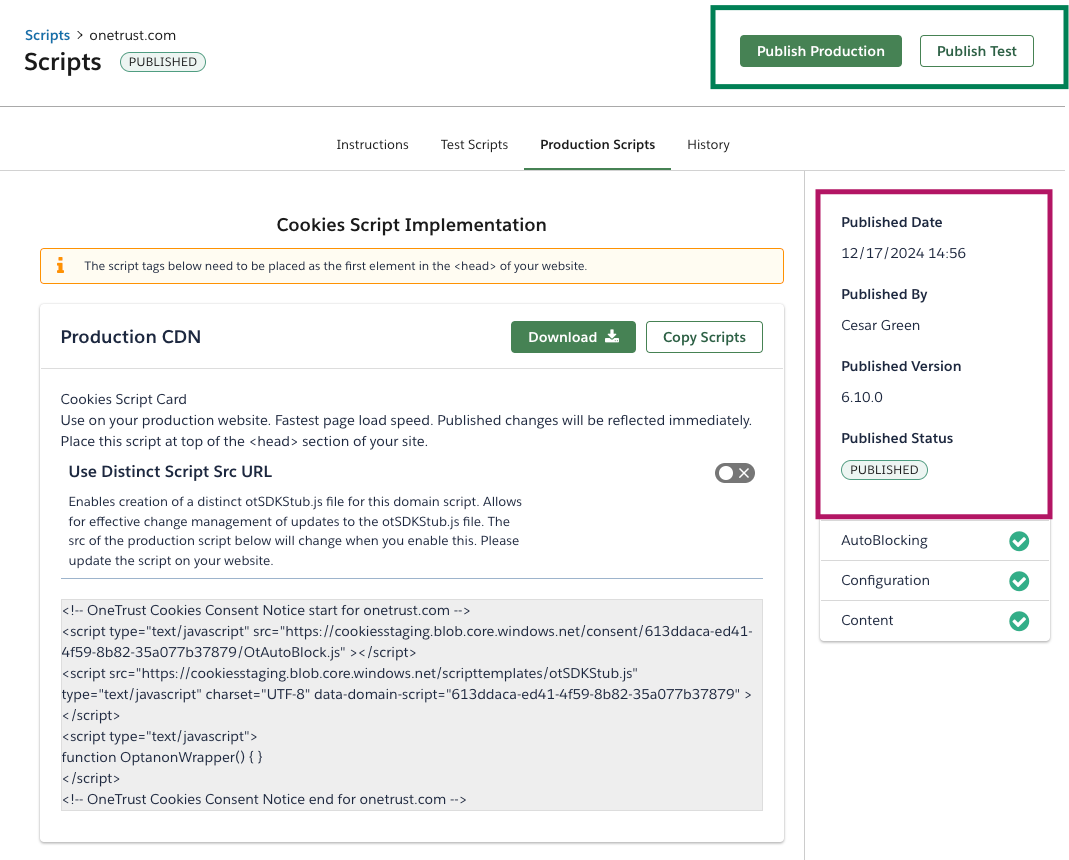Click the AutoBlocking green checkmark icon
1069x860 pixels.
tap(1018, 541)
